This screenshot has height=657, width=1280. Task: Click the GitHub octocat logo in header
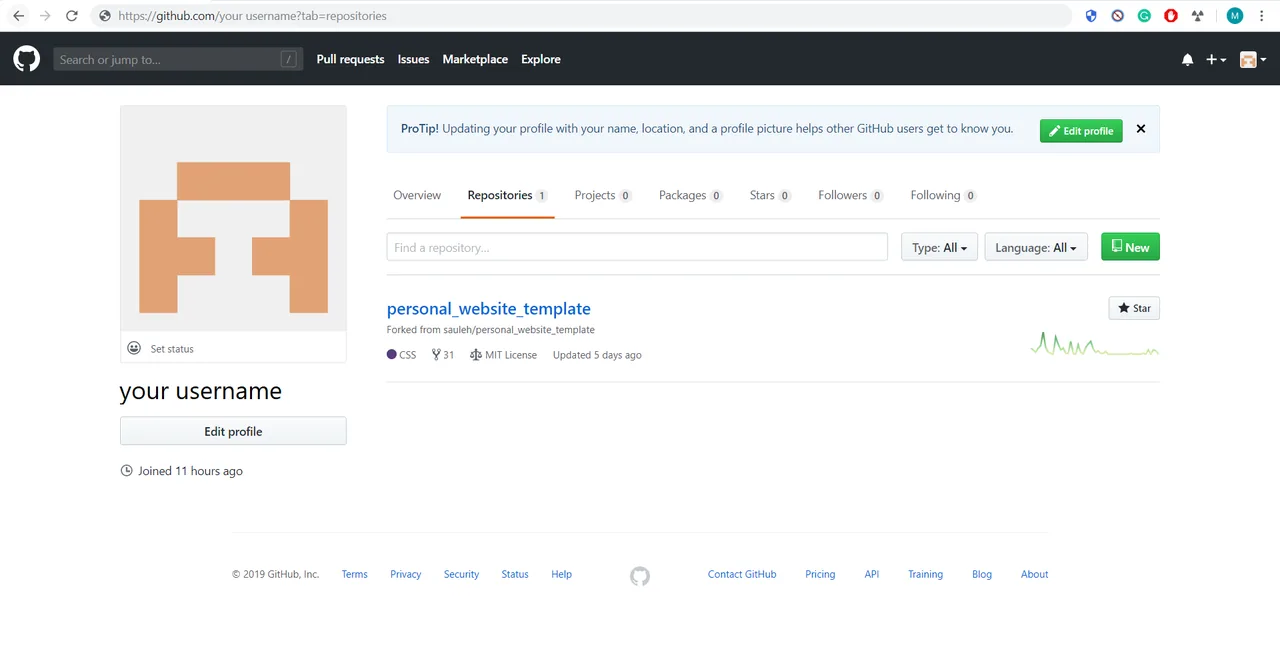point(27,59)
